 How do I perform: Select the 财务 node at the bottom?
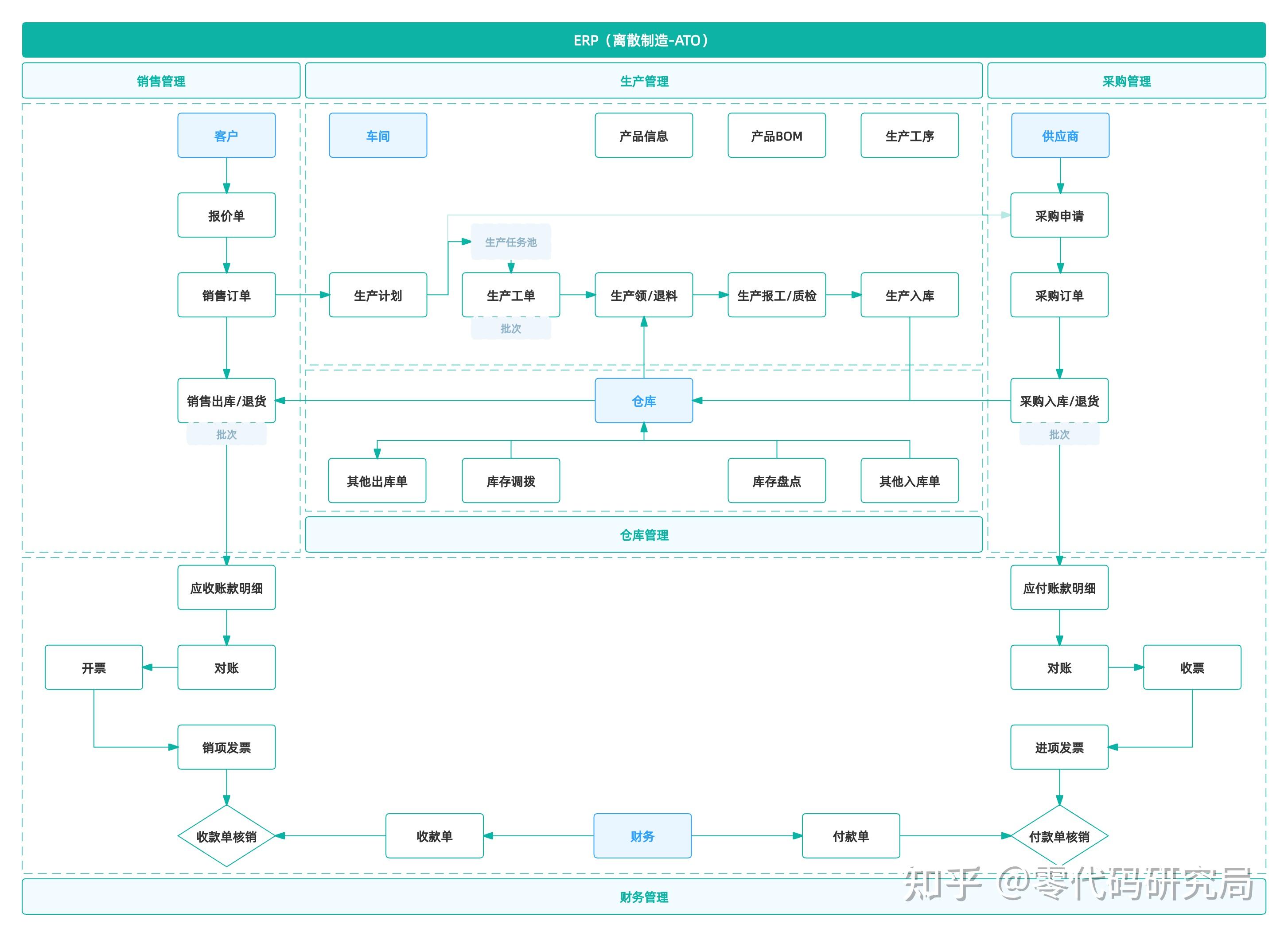pyautogui.click(x=642, y=835)
